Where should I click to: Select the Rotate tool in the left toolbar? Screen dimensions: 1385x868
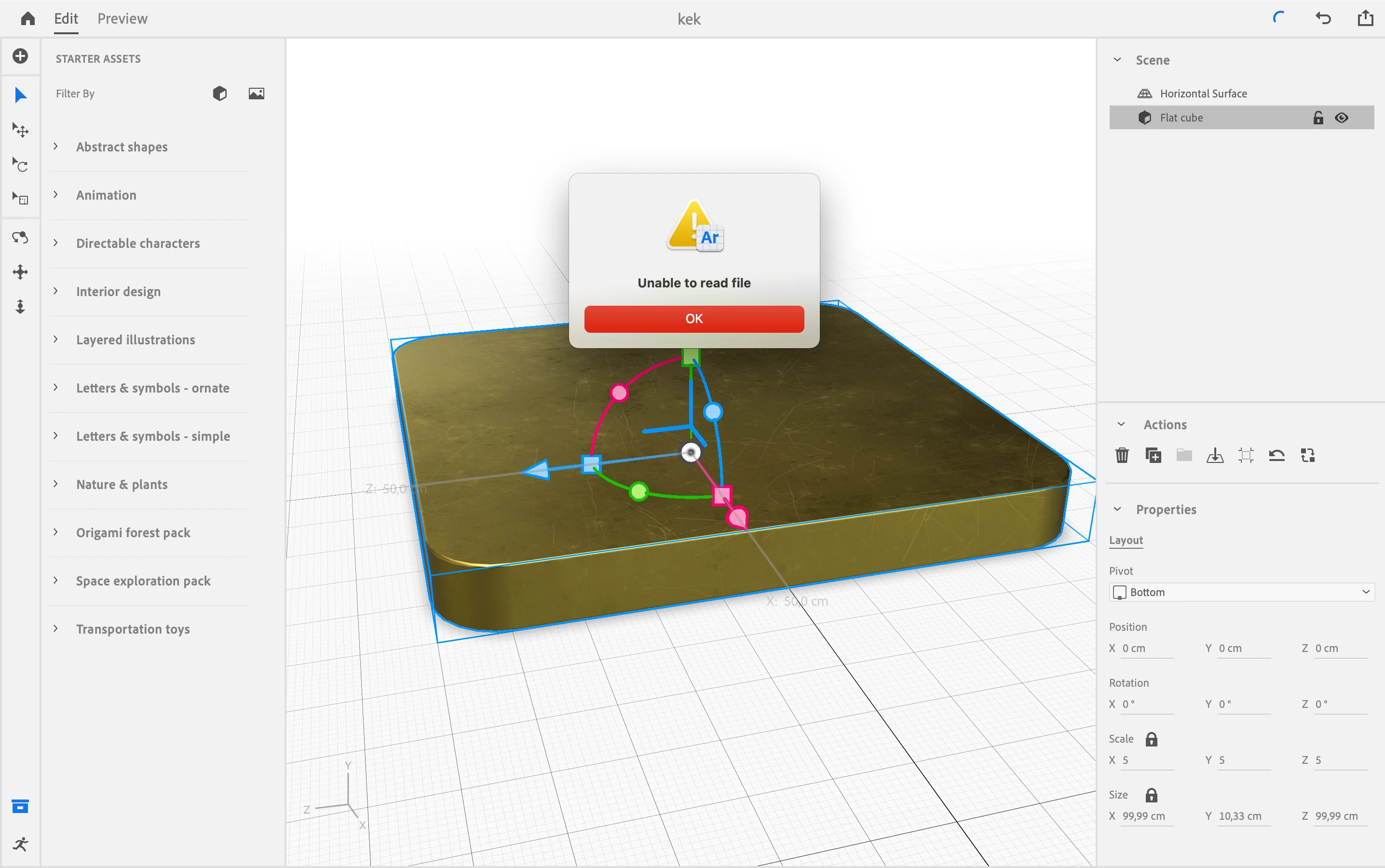(x=21, y=165)
